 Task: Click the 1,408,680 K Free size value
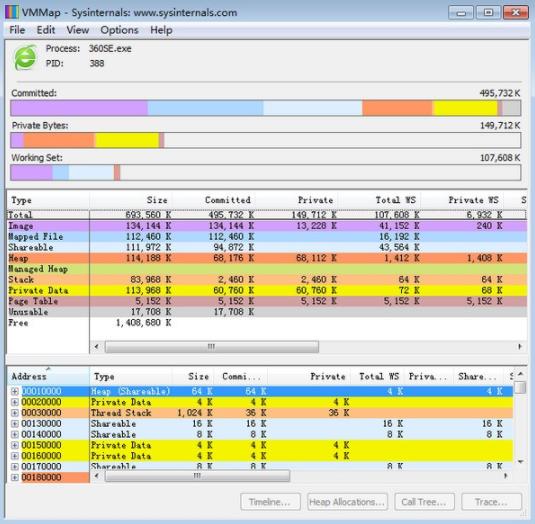[143, 323]
